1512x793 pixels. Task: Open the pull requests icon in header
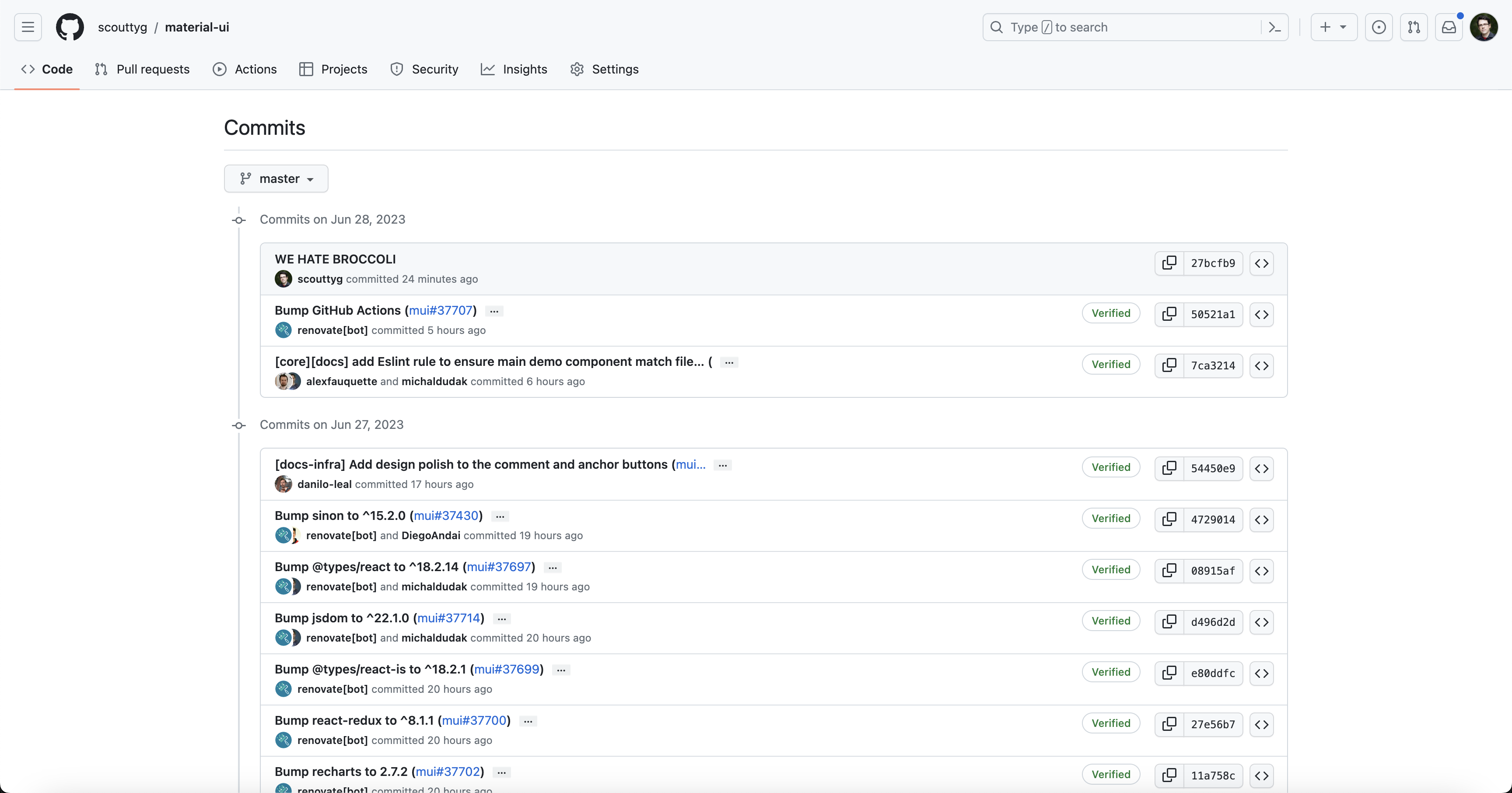tap(1414, 27)
